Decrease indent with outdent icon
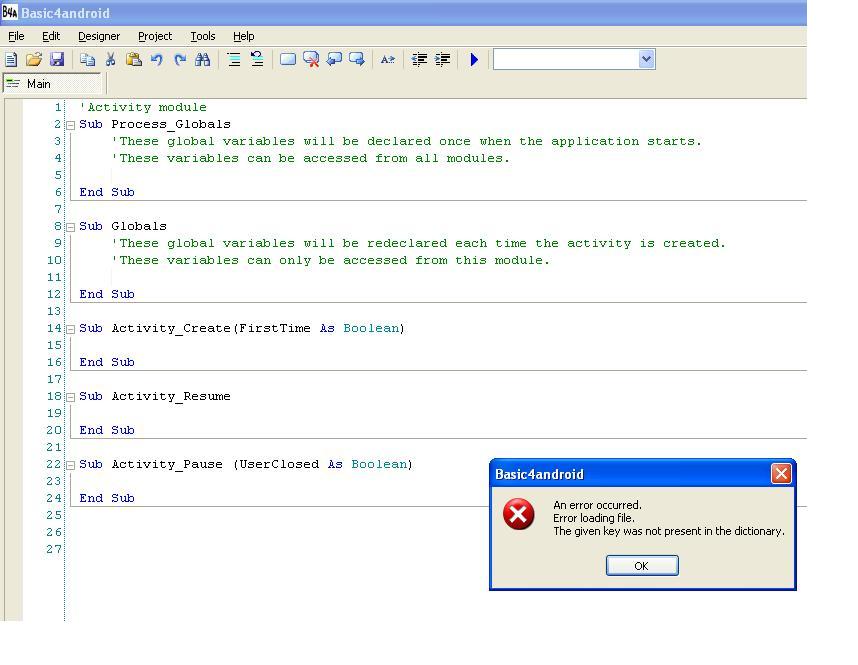The image size is (858, 665). pyautogui.click(x=419, y=59)
